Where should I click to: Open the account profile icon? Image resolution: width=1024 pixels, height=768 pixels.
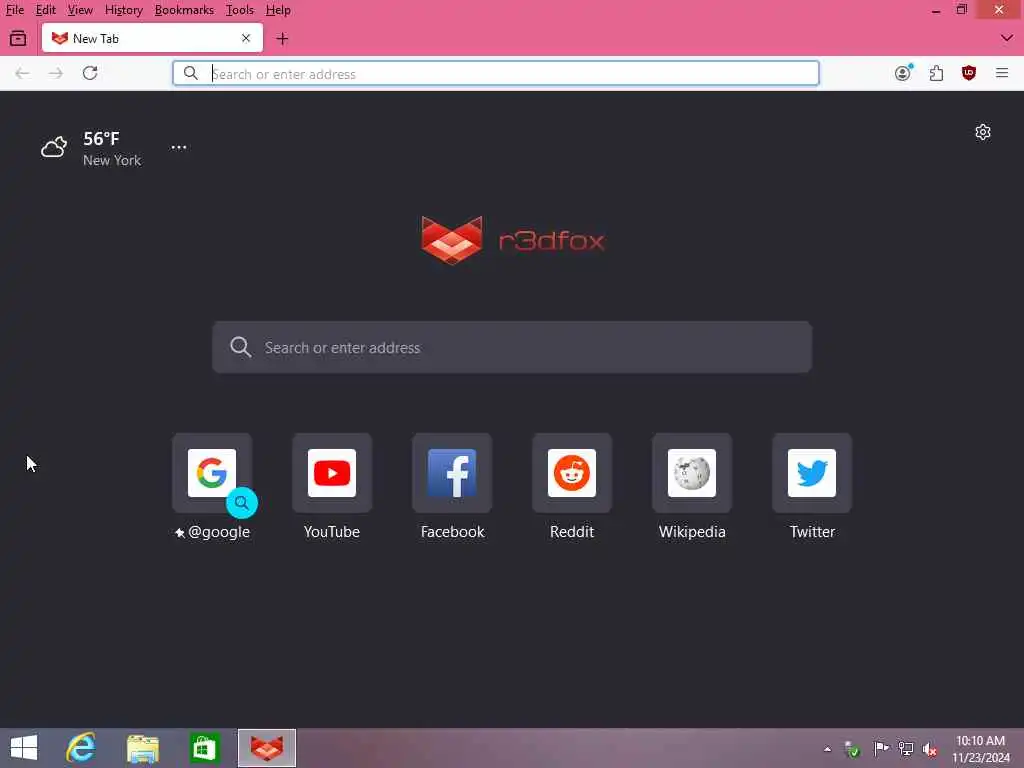(x=903, y=72)
